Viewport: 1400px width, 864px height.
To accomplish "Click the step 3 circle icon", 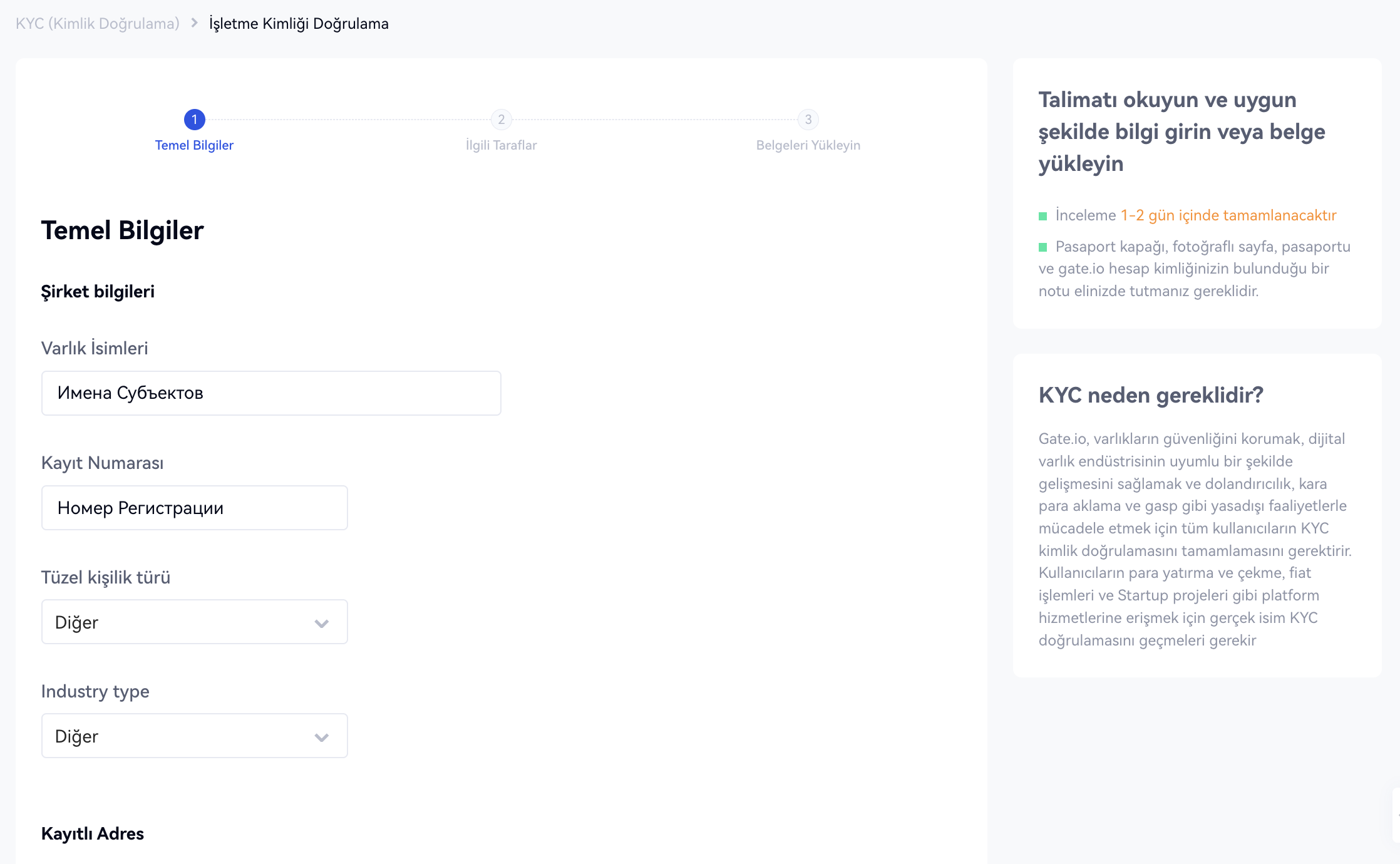I will (x=808, y=119).
